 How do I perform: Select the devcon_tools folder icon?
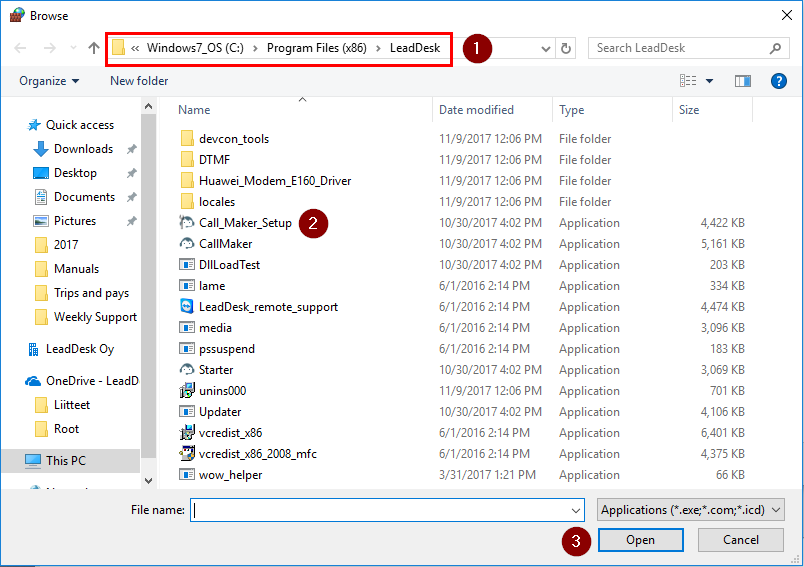click(187, 139)
